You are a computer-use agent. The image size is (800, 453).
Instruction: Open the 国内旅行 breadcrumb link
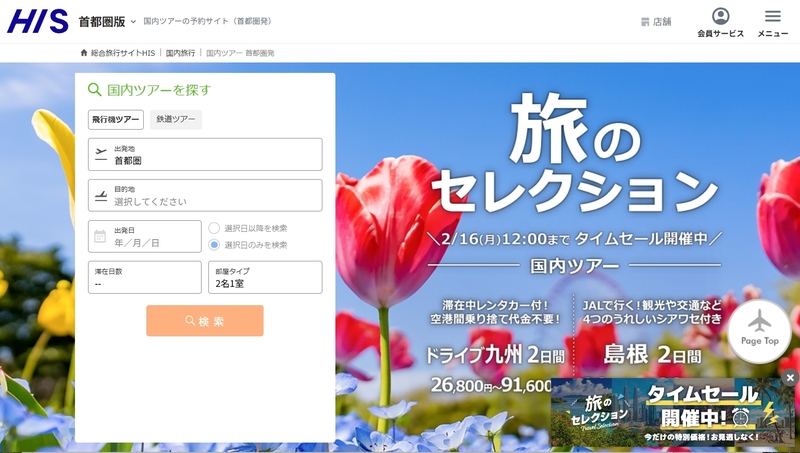coord(180,52)
